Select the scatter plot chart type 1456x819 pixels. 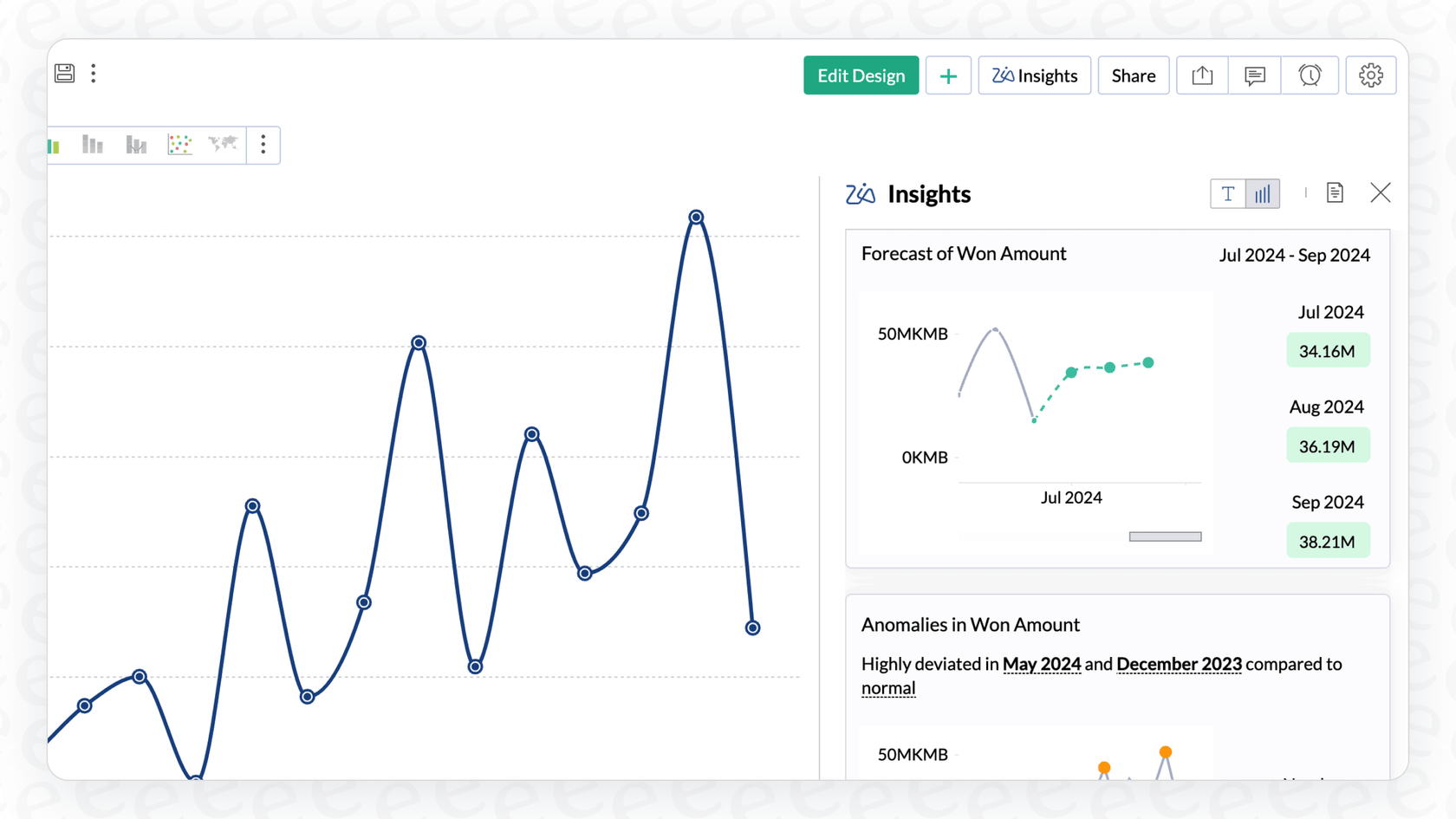point(180,145)
